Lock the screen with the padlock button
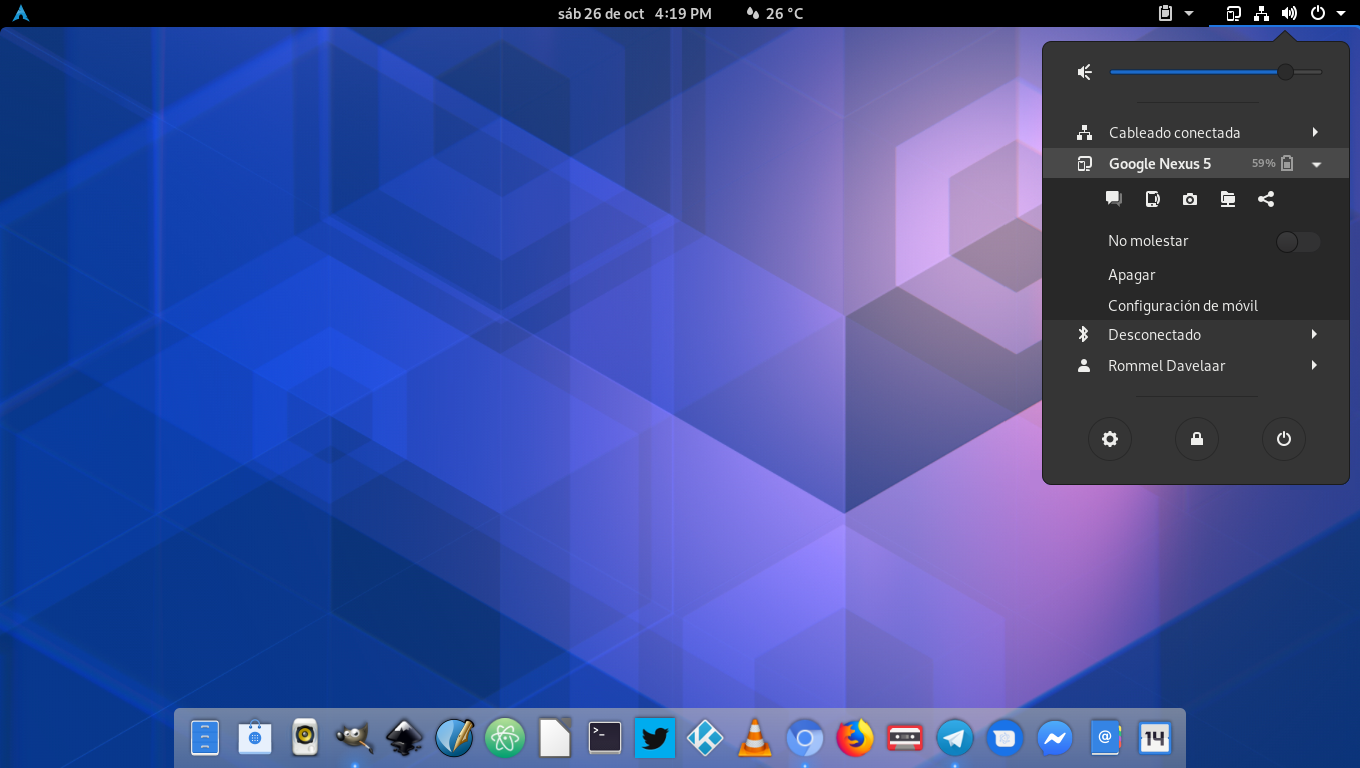This screenshot has width=1360, height=768. [1197, 439]
